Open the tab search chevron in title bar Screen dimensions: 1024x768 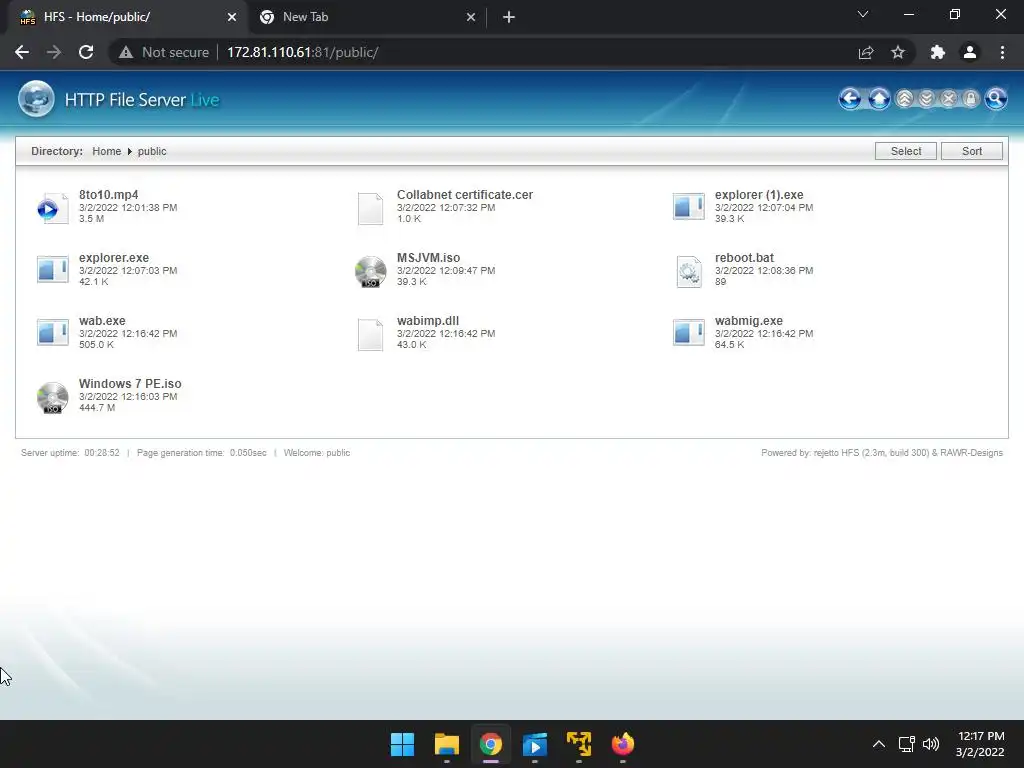(863, 14)
